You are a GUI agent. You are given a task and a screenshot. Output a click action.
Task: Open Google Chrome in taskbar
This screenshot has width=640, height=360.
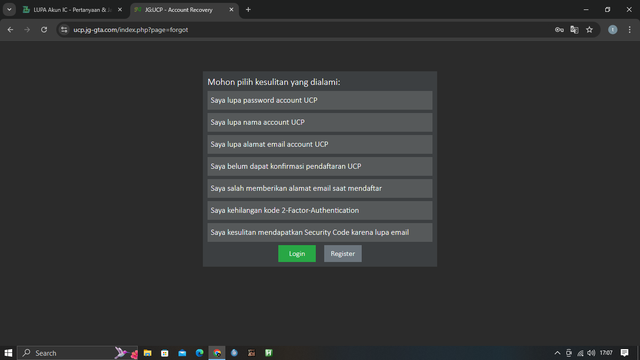[x=217, y=353]
